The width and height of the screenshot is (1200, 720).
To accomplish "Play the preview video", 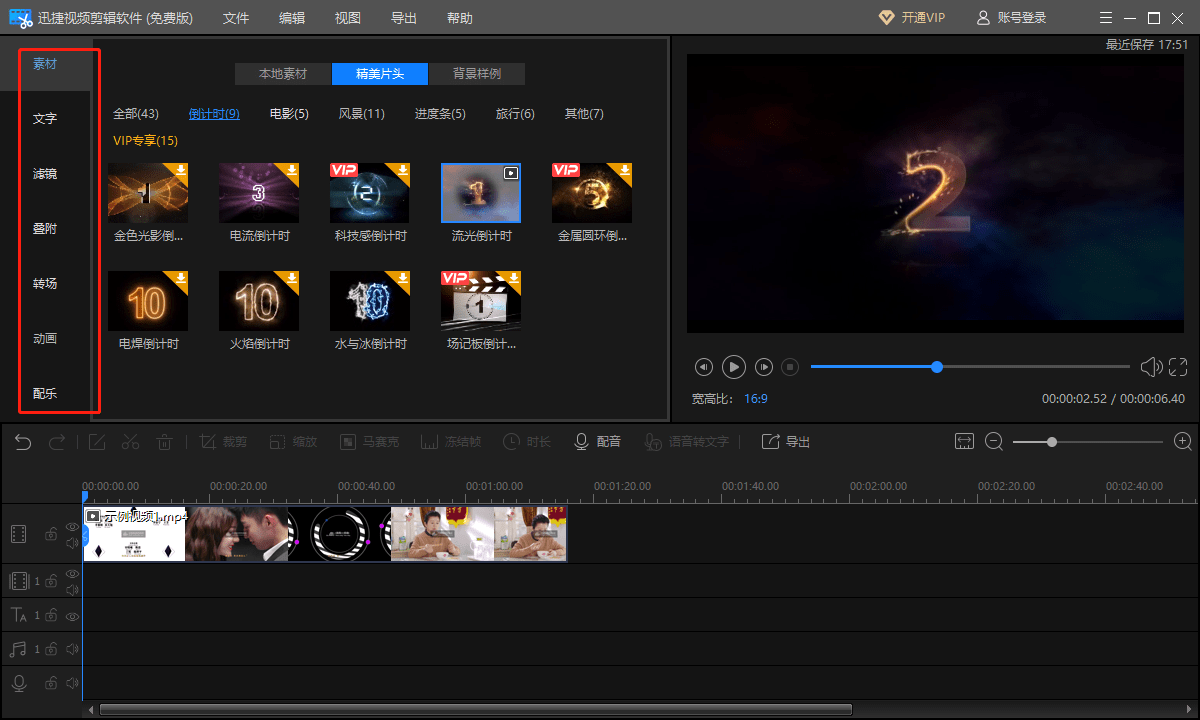I will point(734,367).
